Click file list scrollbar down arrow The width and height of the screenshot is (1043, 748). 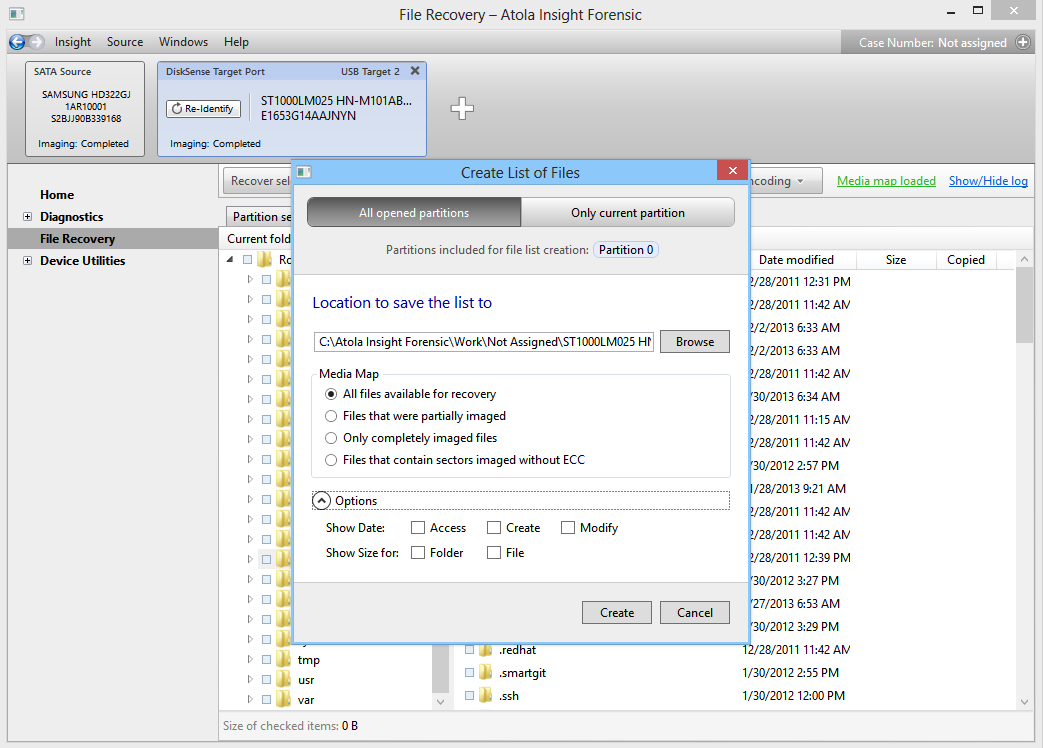pyautogui.click(x=1024, y=701)
